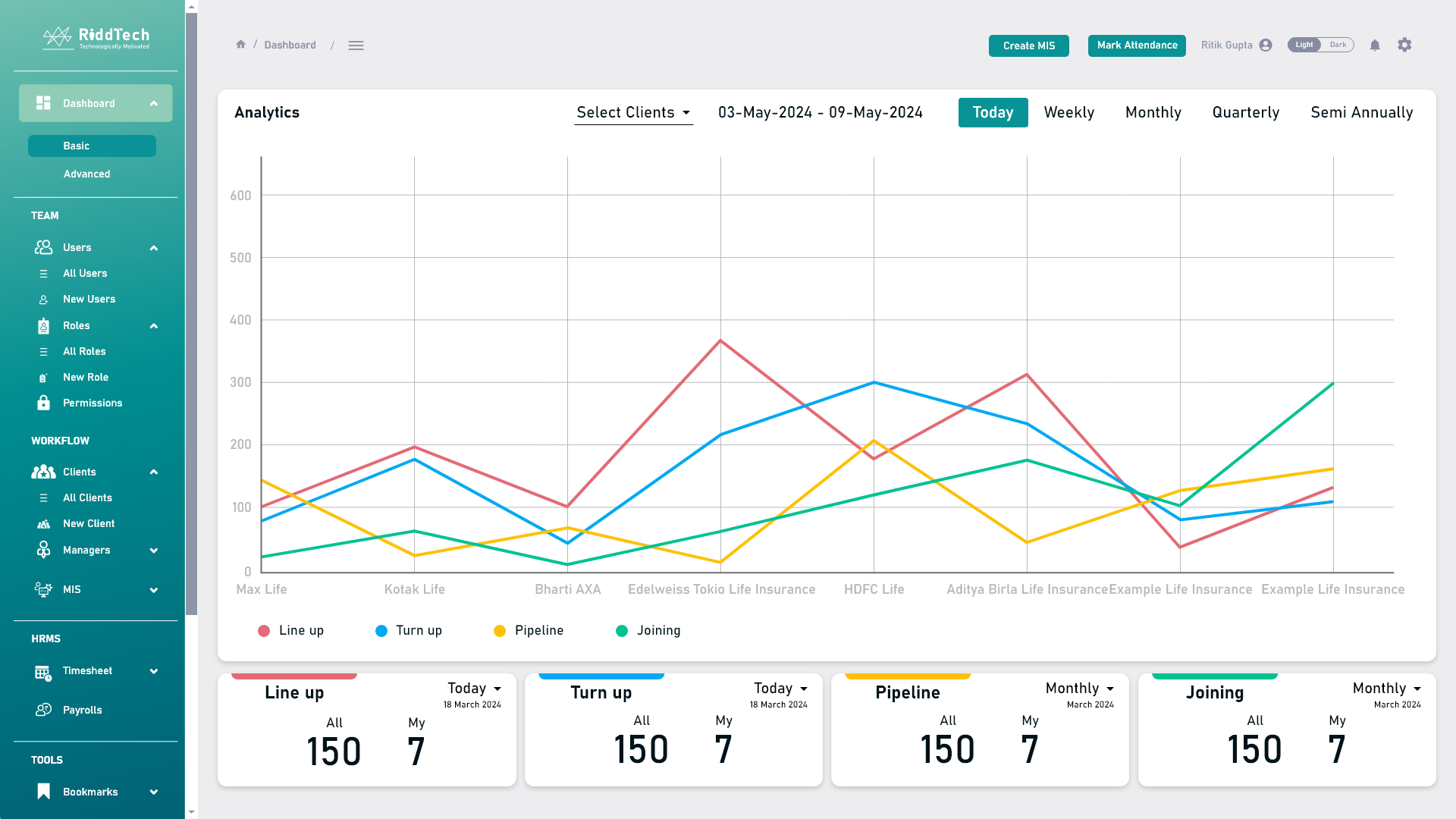1456x819 pixels.
Task: Click the New Role icon
Action: pyautogui.click(x=43, y=378)
